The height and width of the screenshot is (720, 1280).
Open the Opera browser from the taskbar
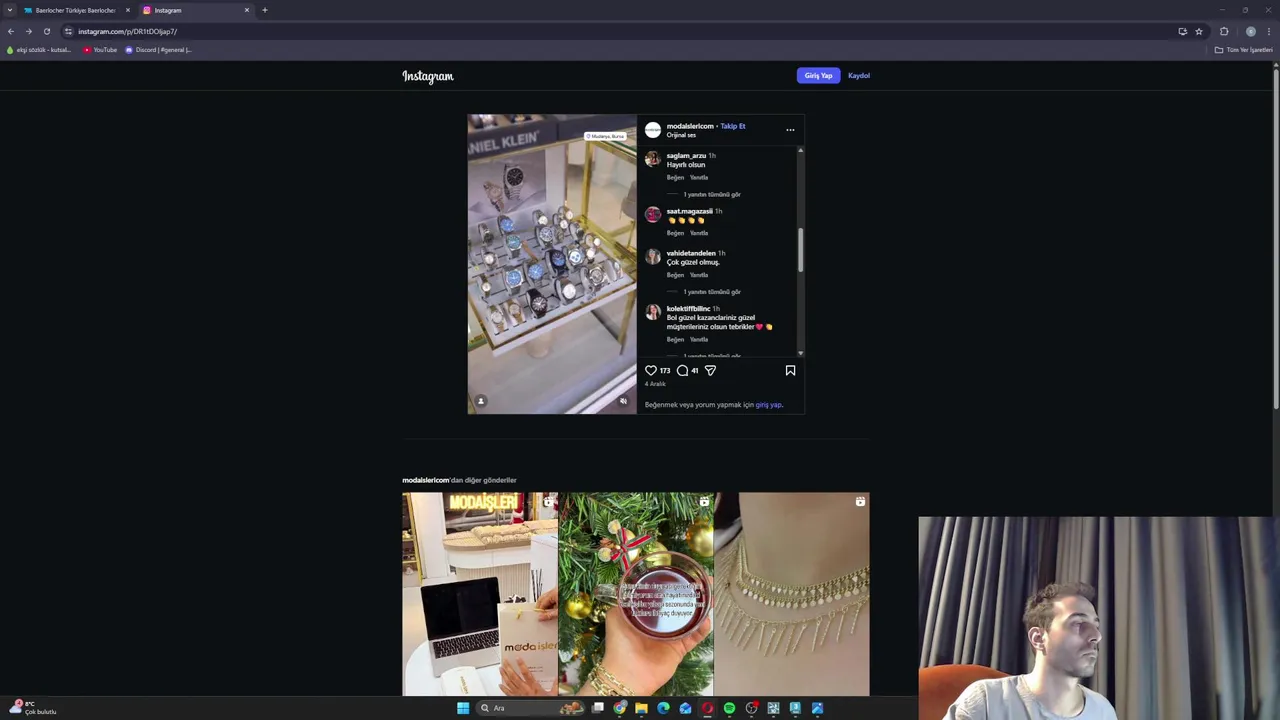coord(707,708)
